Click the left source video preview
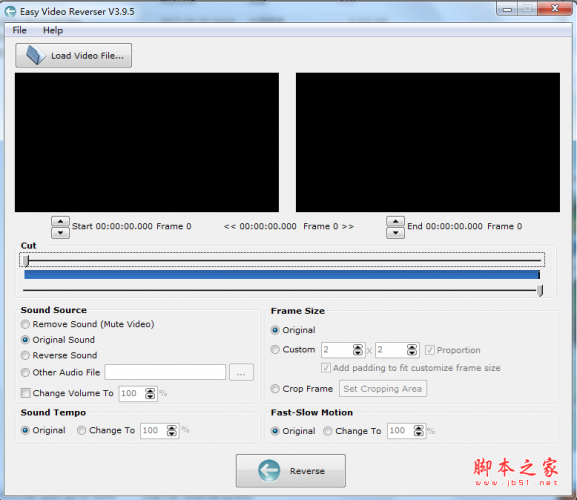The height and width of the screenshot is (500, 577). pos(147,142)
